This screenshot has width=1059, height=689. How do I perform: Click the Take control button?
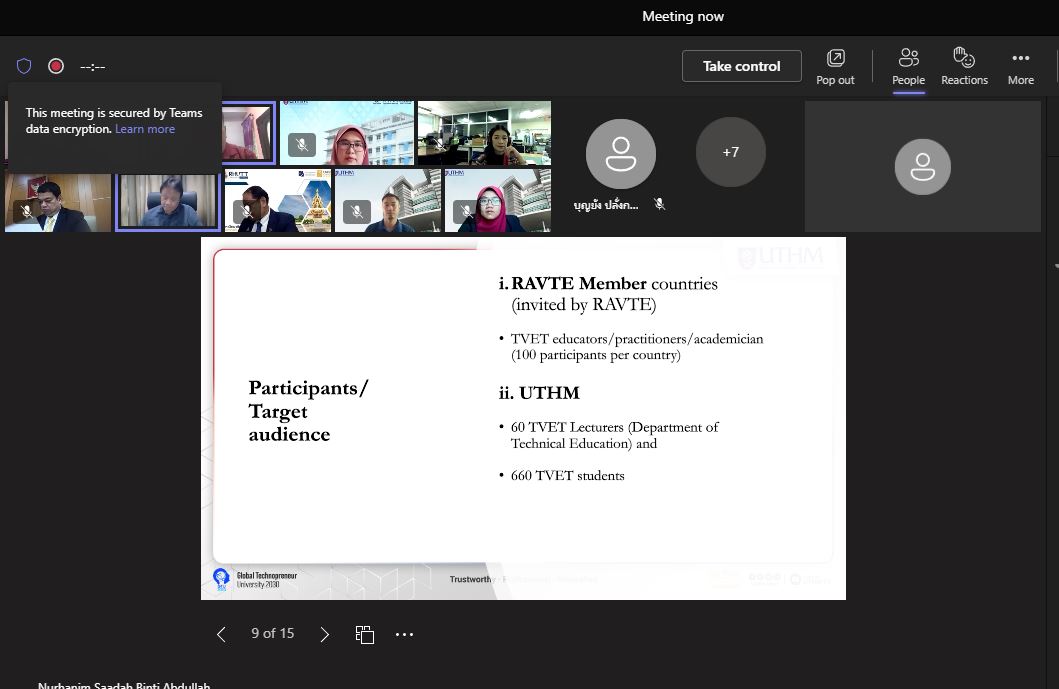pyautogui.click(x=742, y=66)
